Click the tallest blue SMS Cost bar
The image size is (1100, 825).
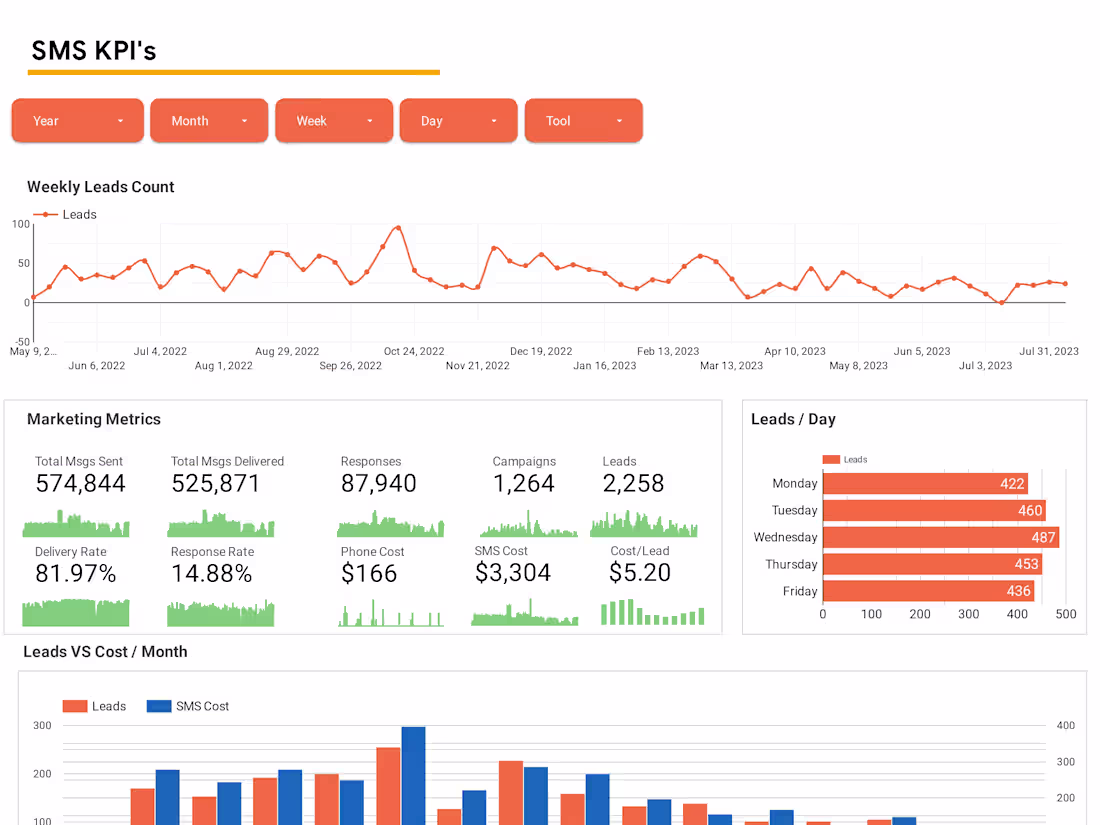413,776
